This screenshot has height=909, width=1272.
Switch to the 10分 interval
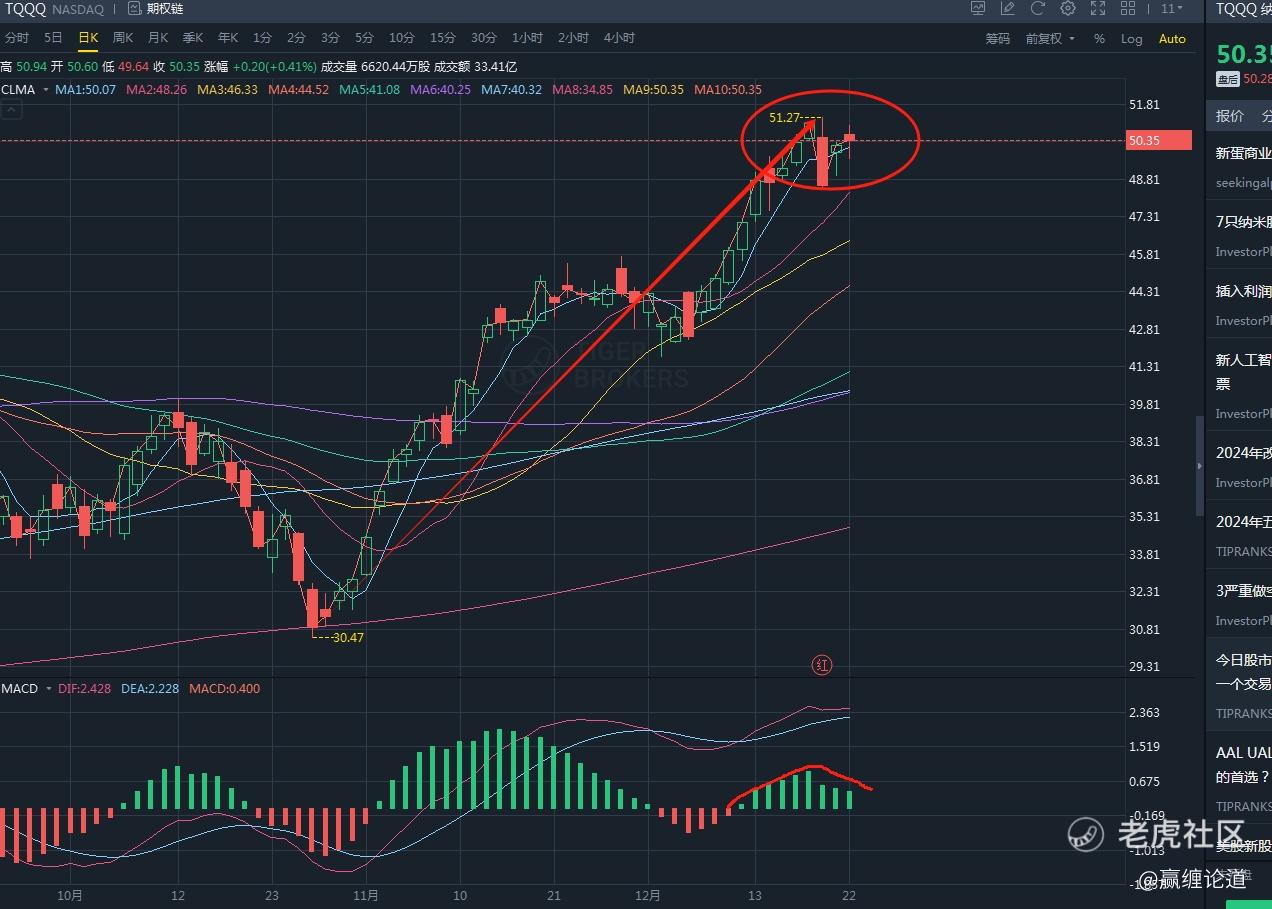pos(401,38)
